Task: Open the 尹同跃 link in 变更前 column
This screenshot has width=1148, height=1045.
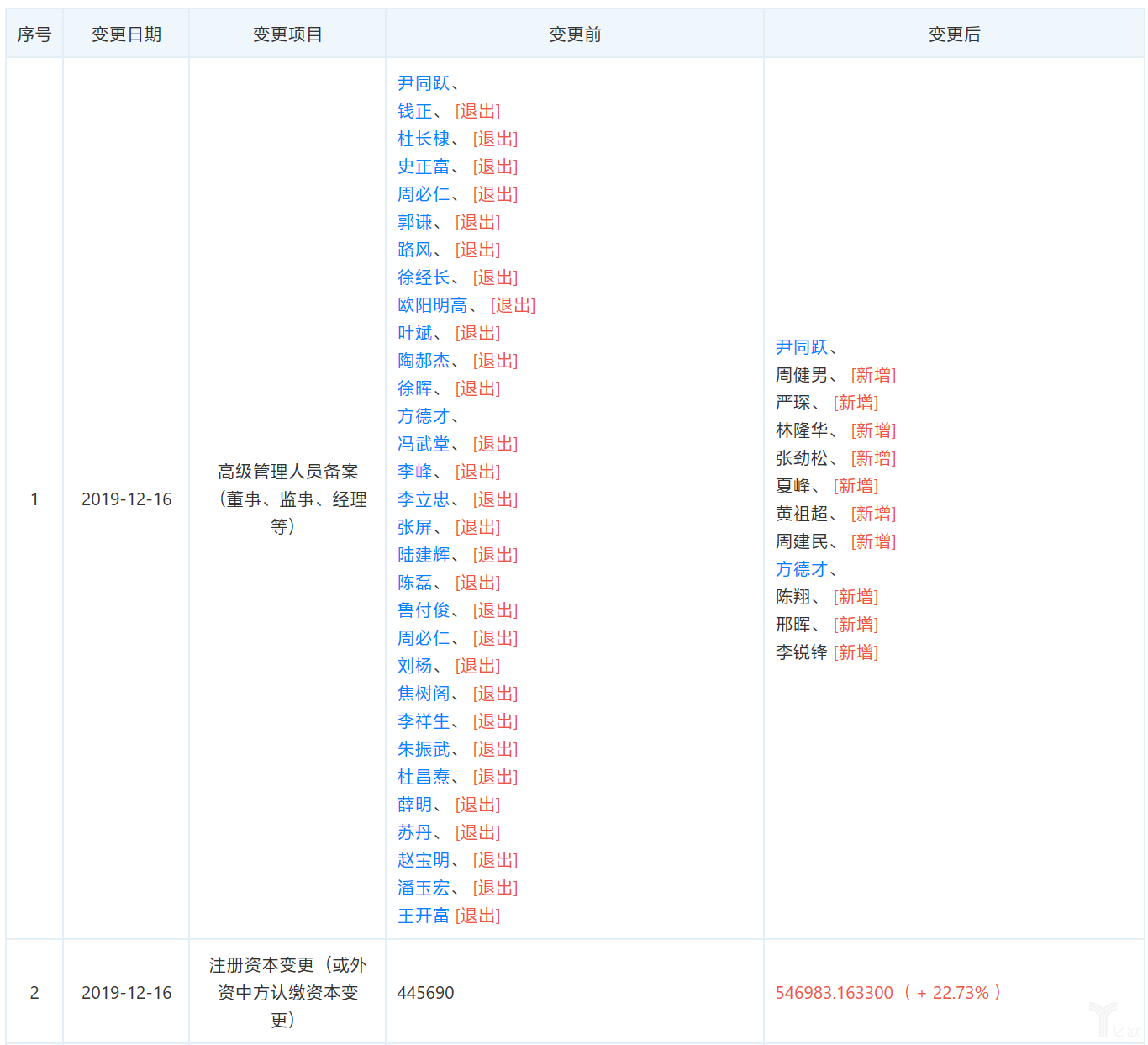Action: 424,83
